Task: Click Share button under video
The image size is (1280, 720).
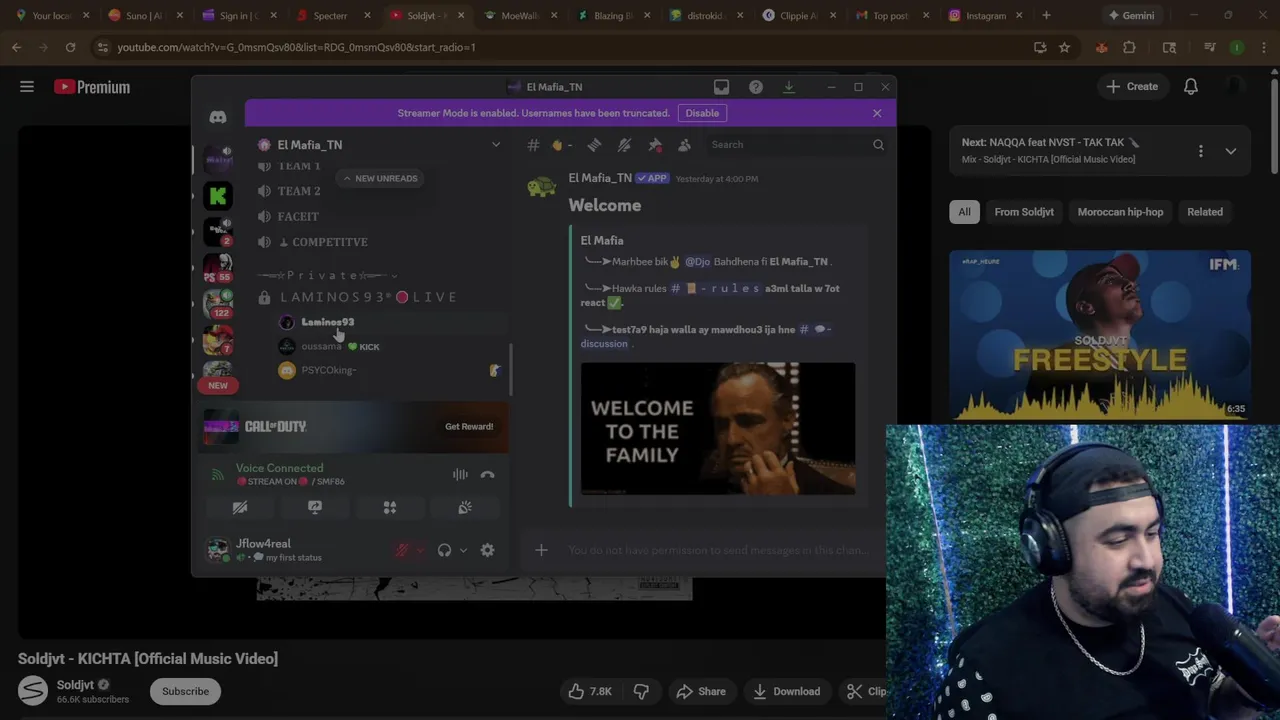Action: tap(701, 691)
